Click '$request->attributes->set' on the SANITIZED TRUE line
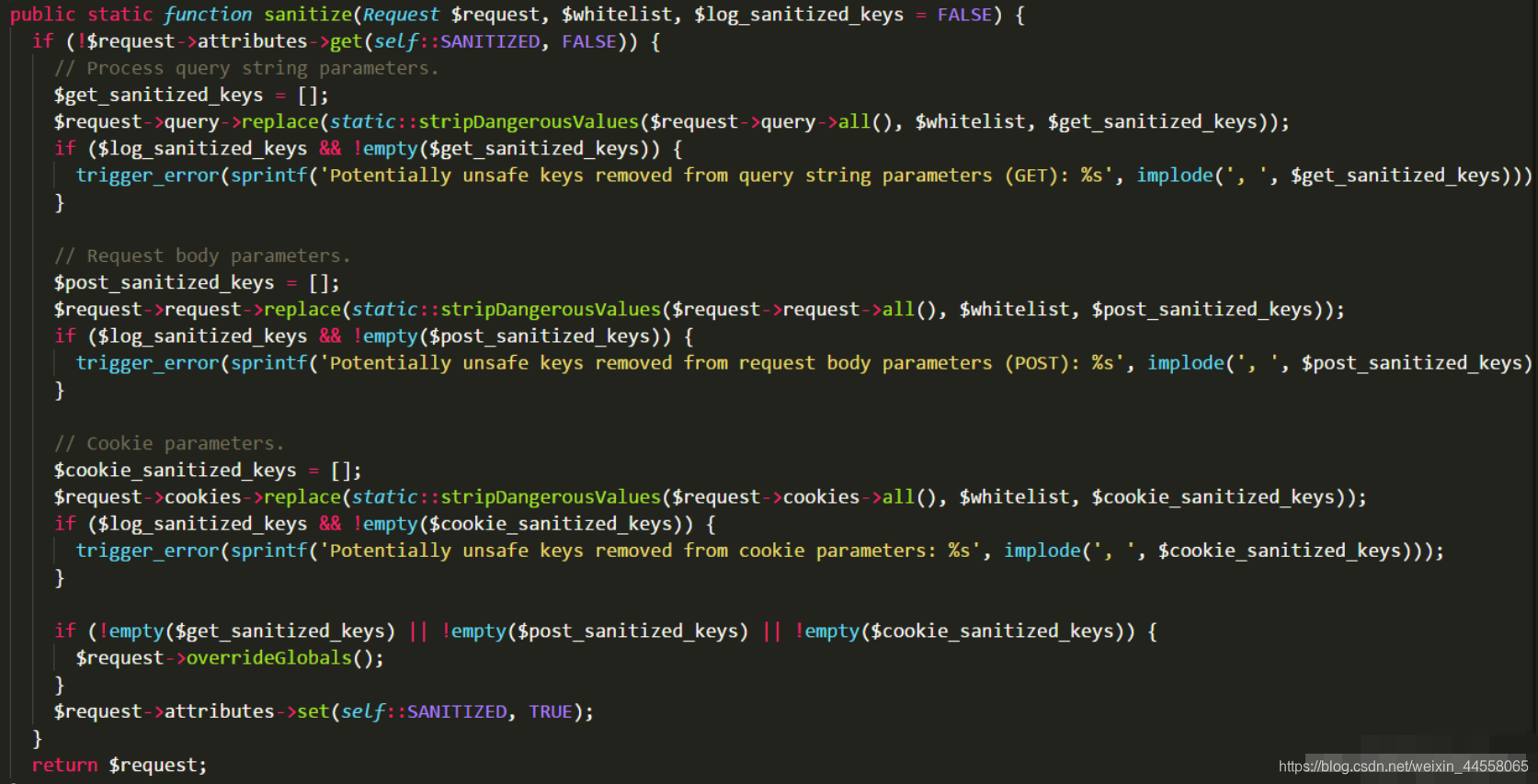The width and height of the screenshot is (1538, 784). [x=191, y=711]
